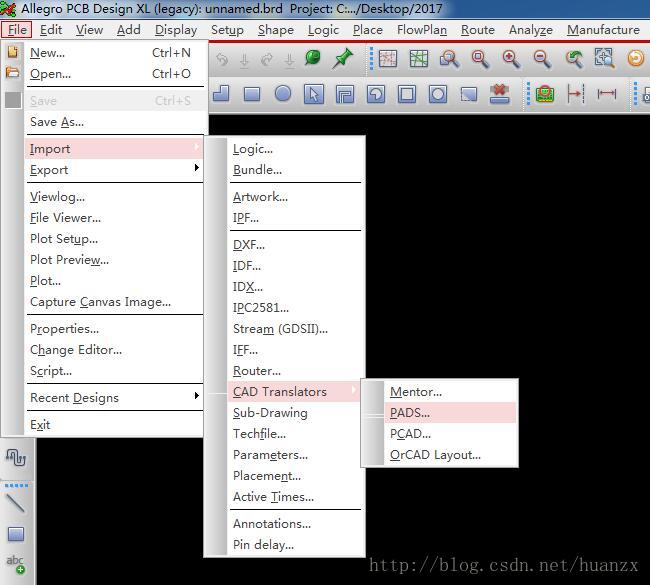Select the add line tool in left toolbar
650x585 pixels.
click(x=15, y=503)
